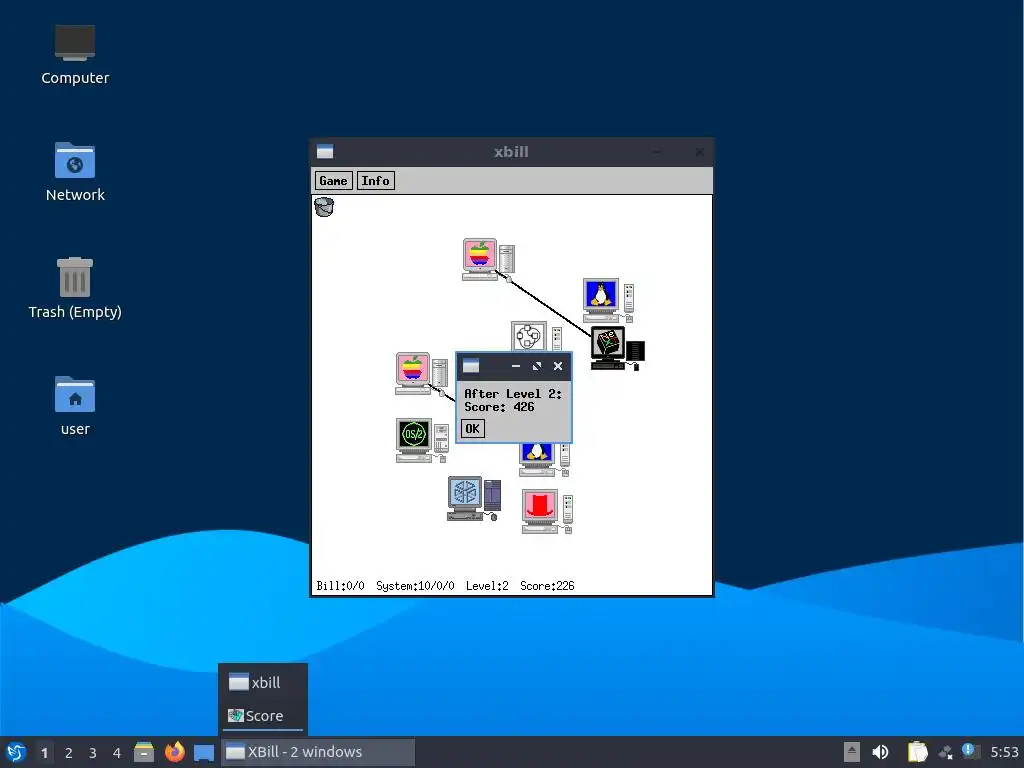Open the xbill title bar window menu icon

(325, 152)
